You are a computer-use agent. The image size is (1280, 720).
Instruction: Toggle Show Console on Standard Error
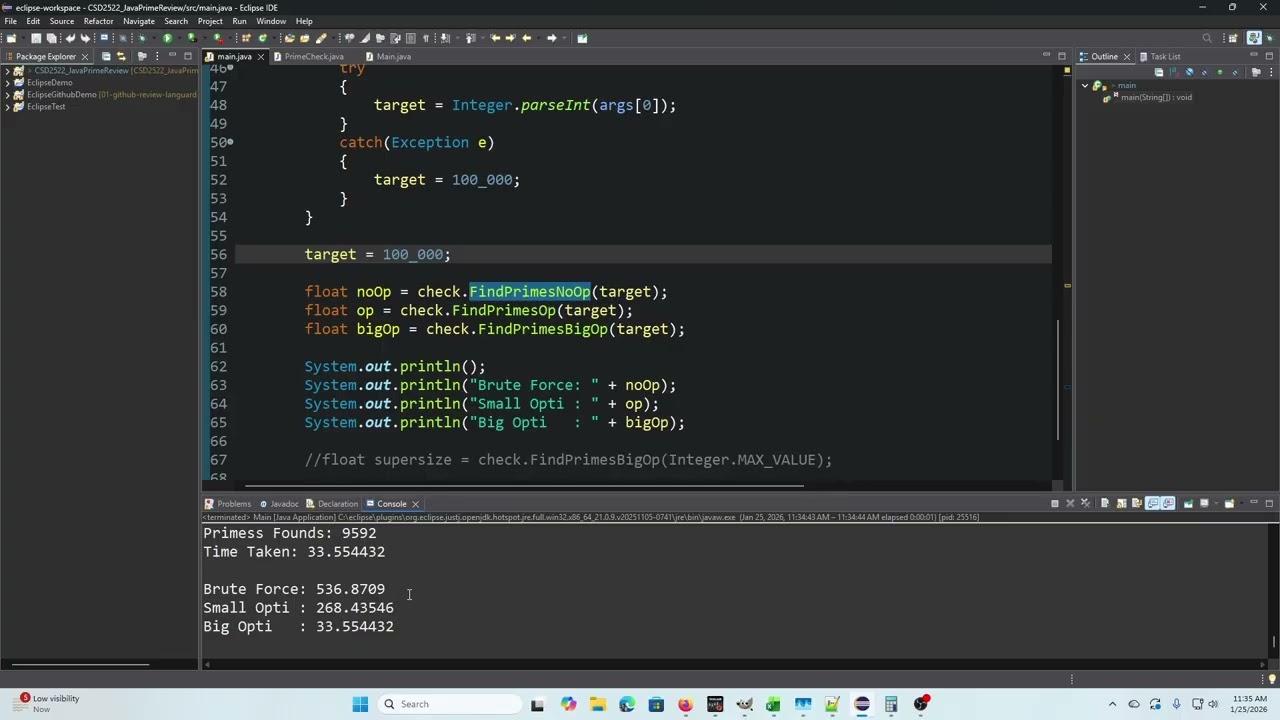click(1168, 503)
